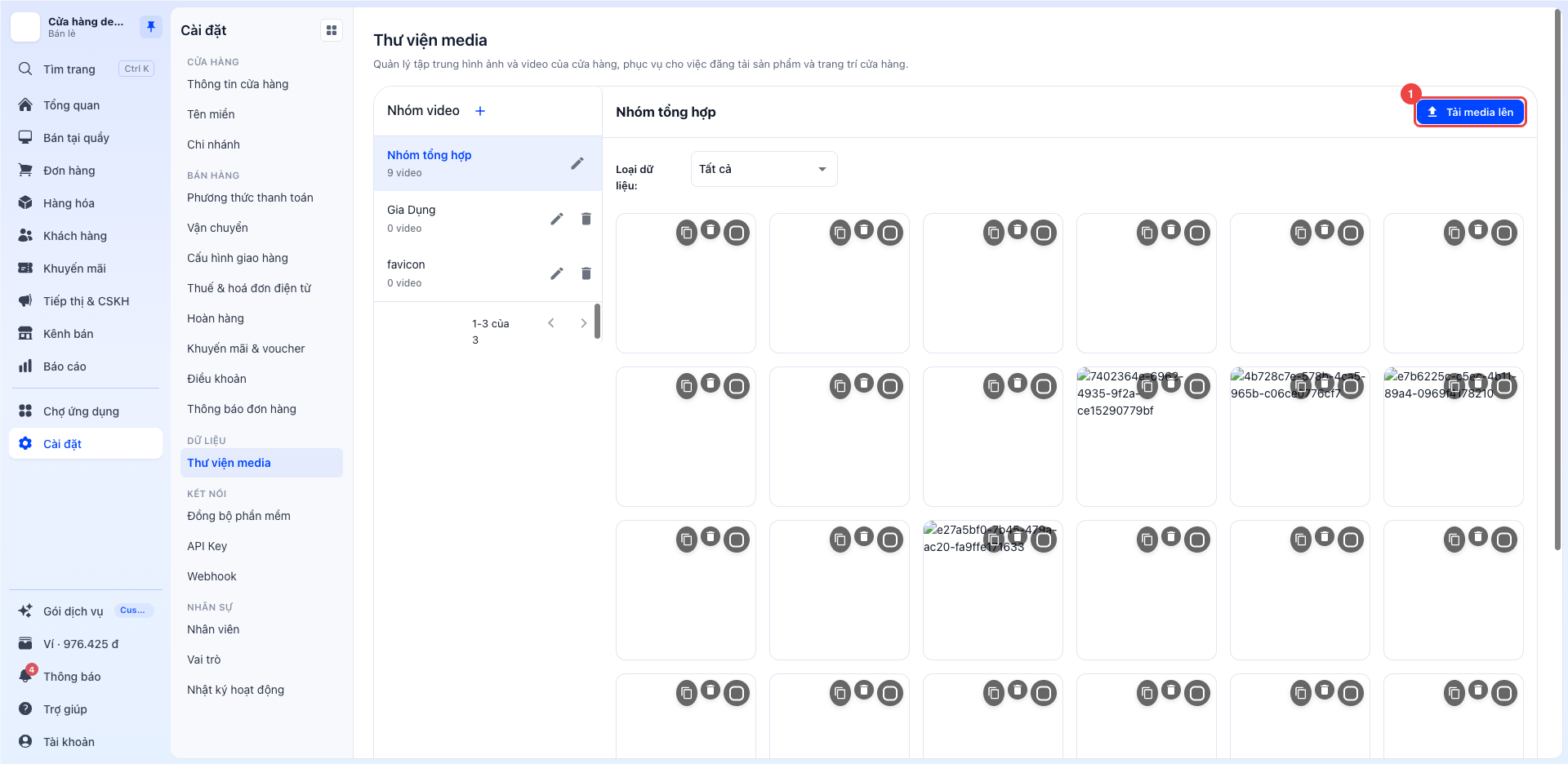Go to Khách hàng in the sidebar
Image resolution: width=1568 pixels, height=764 pixels.
[86, 236]
